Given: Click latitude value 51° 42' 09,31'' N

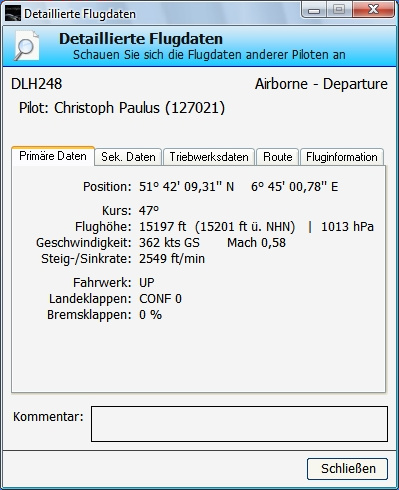Looking at the screenshot, I should click(187, 187).
